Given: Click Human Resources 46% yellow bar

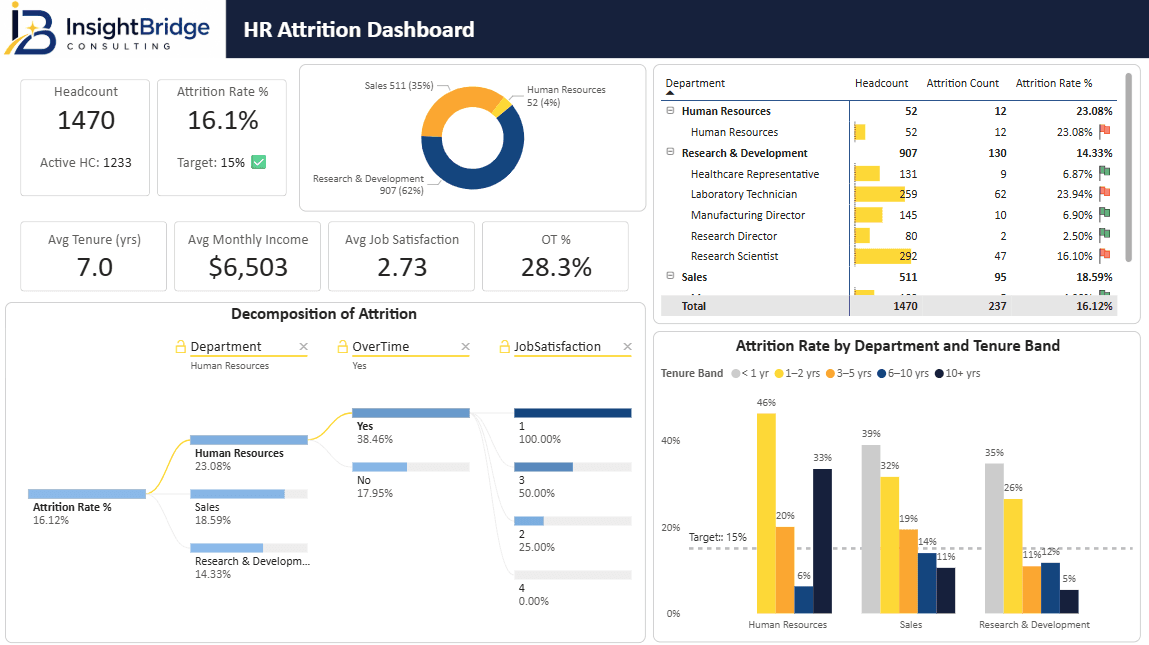Looking at the screenshot, I should pos(766,513).
